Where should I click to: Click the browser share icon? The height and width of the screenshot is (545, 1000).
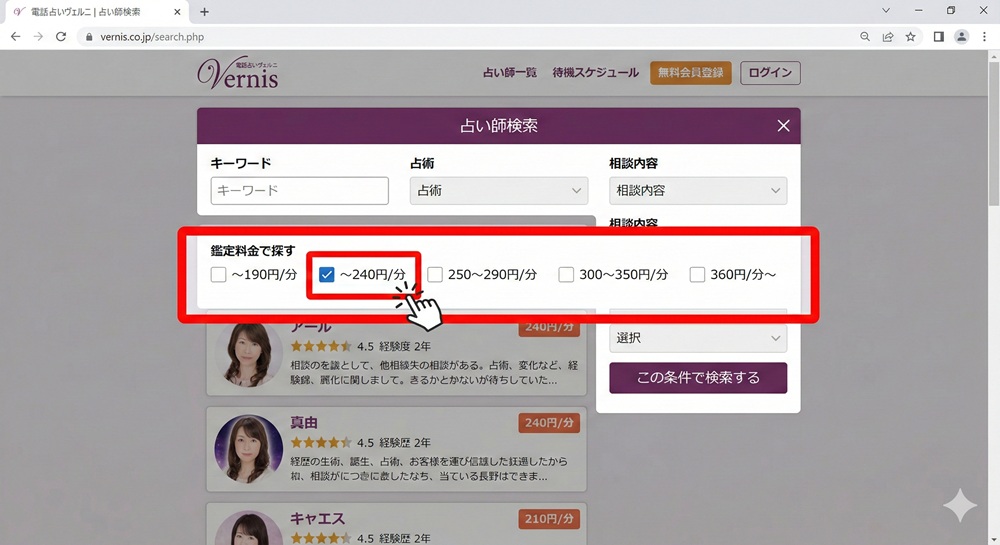pyautogui.click(x=887, y=37)
